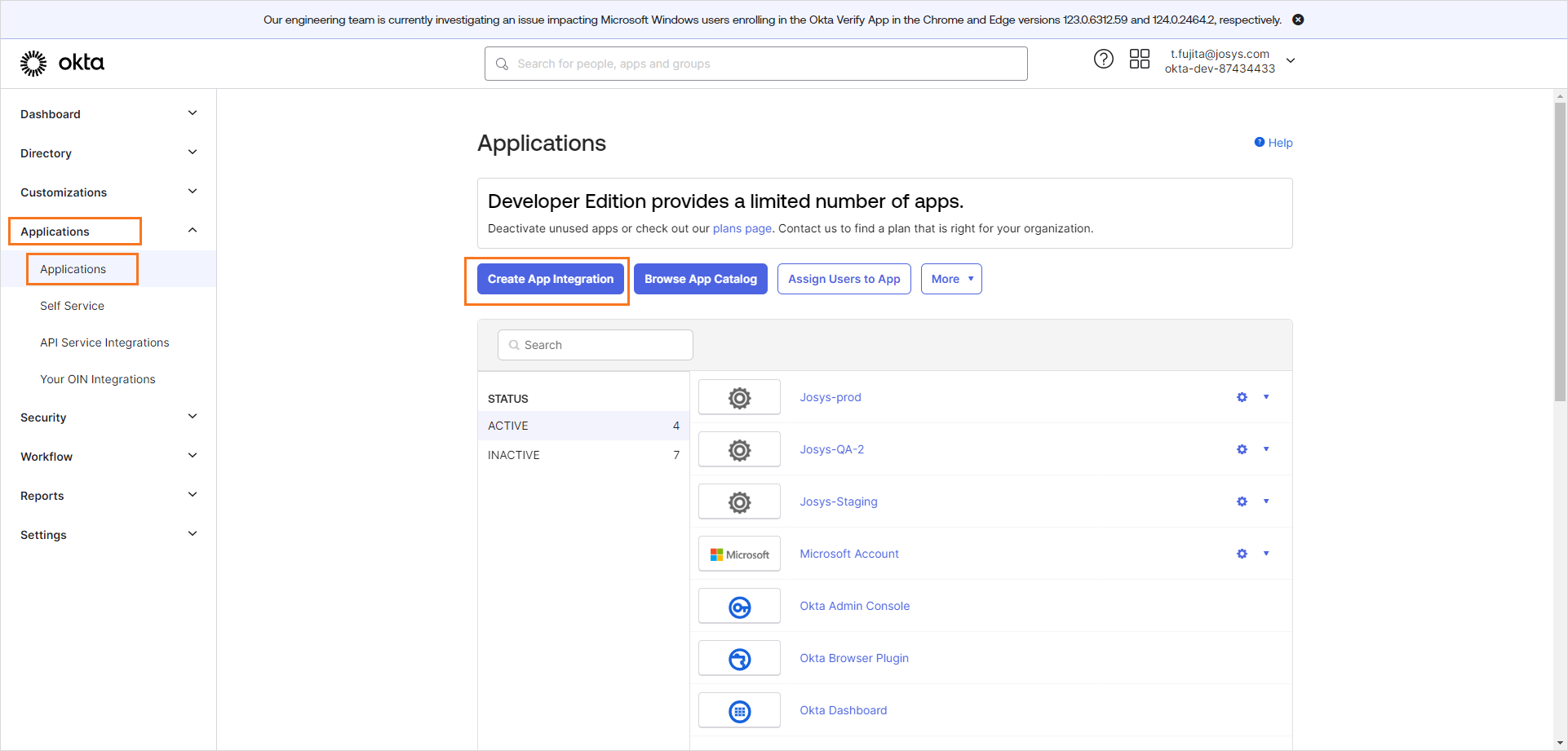This screenshot has height=751, width=1568.
Task: Open settings gear for Josys-Staging
Action: (x=1242, y=501)
